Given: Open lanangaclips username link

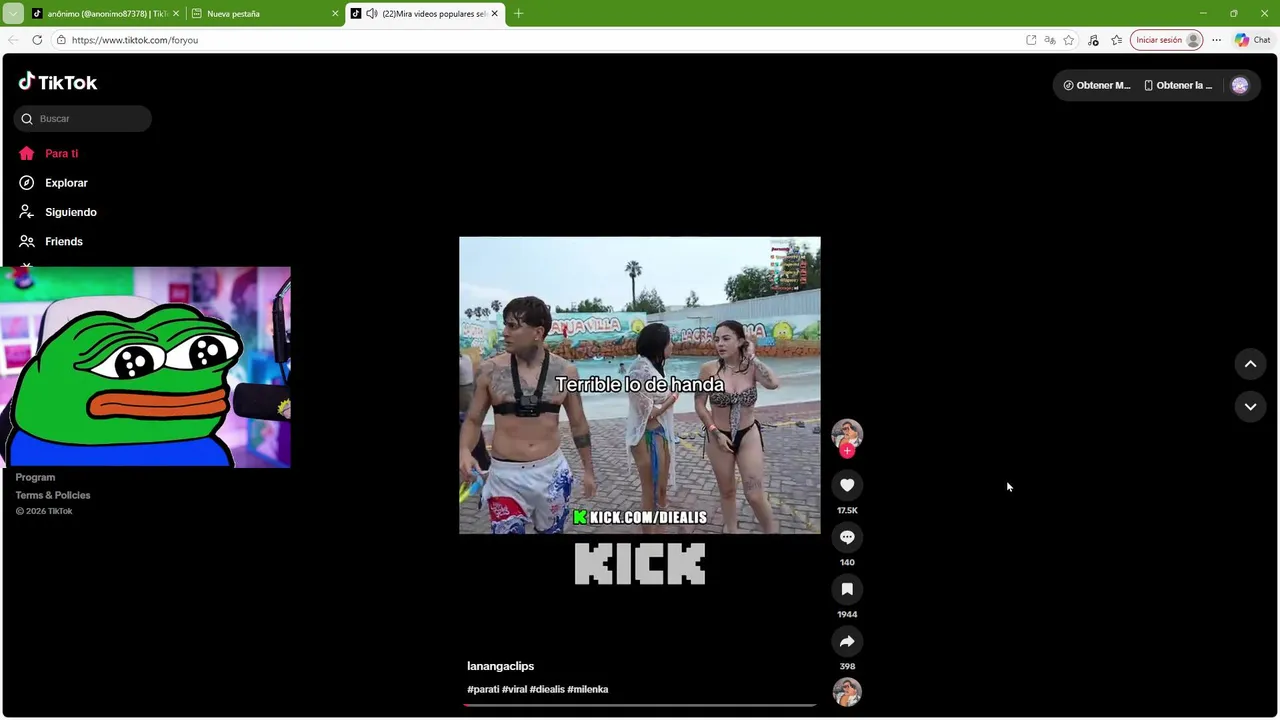Looking at the screenshot, I should [x=500, y=666].
